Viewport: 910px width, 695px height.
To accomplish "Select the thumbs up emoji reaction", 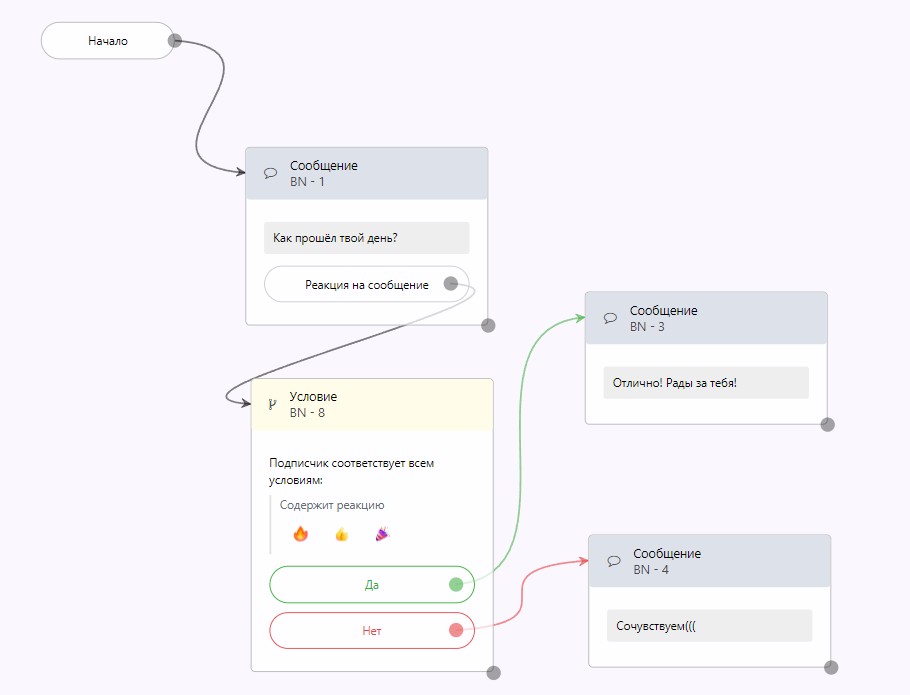I will coord(341,534).
